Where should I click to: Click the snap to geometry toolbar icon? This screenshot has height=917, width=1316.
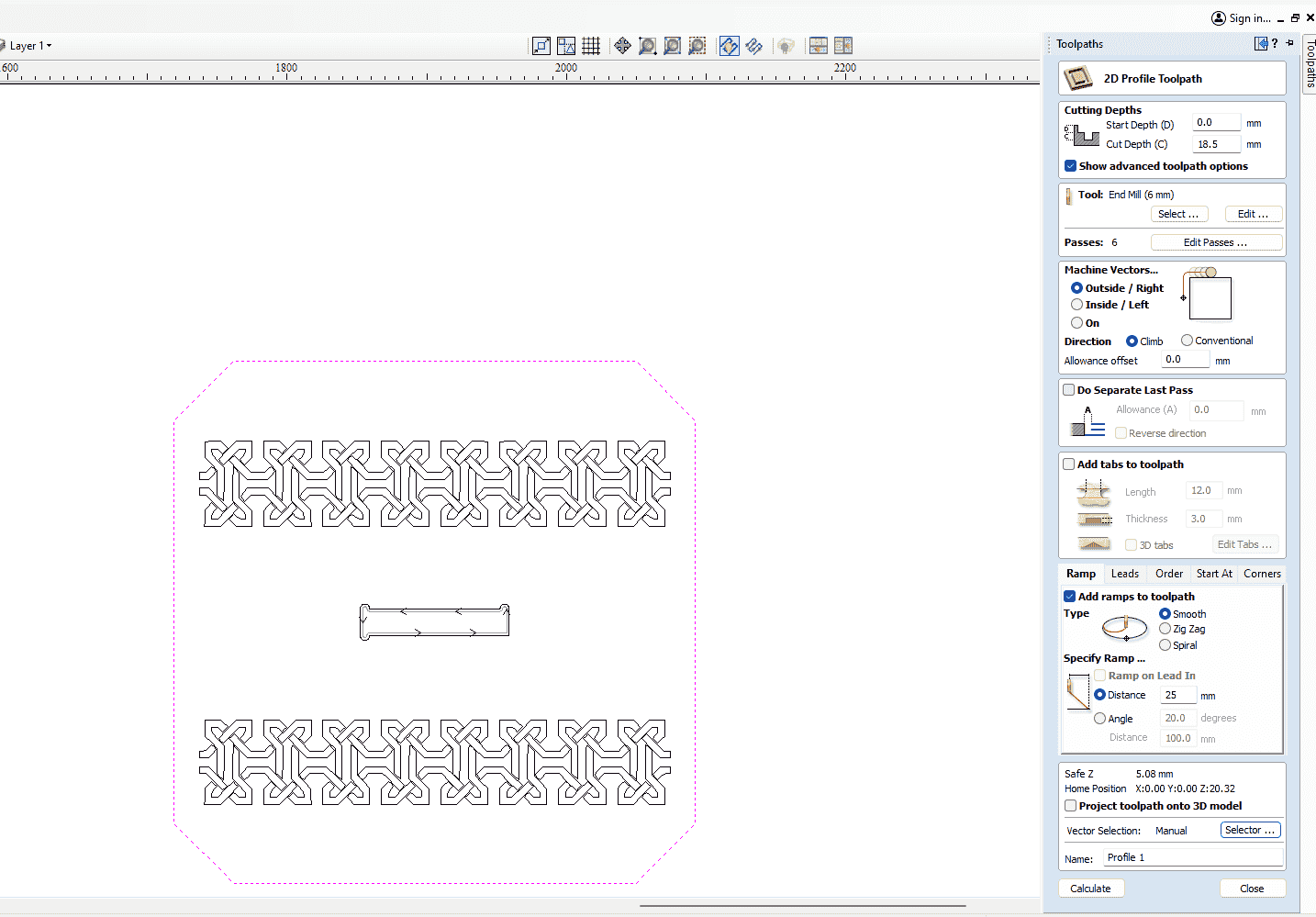[x=541, y=46]
